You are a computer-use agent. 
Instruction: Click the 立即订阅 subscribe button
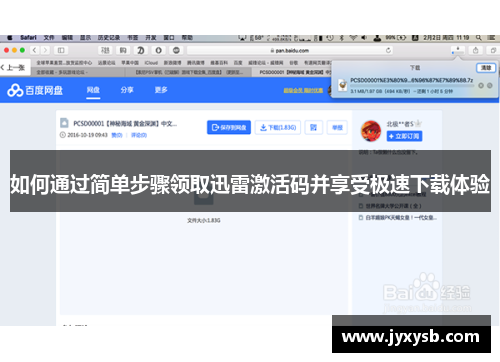[x=404, y=136]
